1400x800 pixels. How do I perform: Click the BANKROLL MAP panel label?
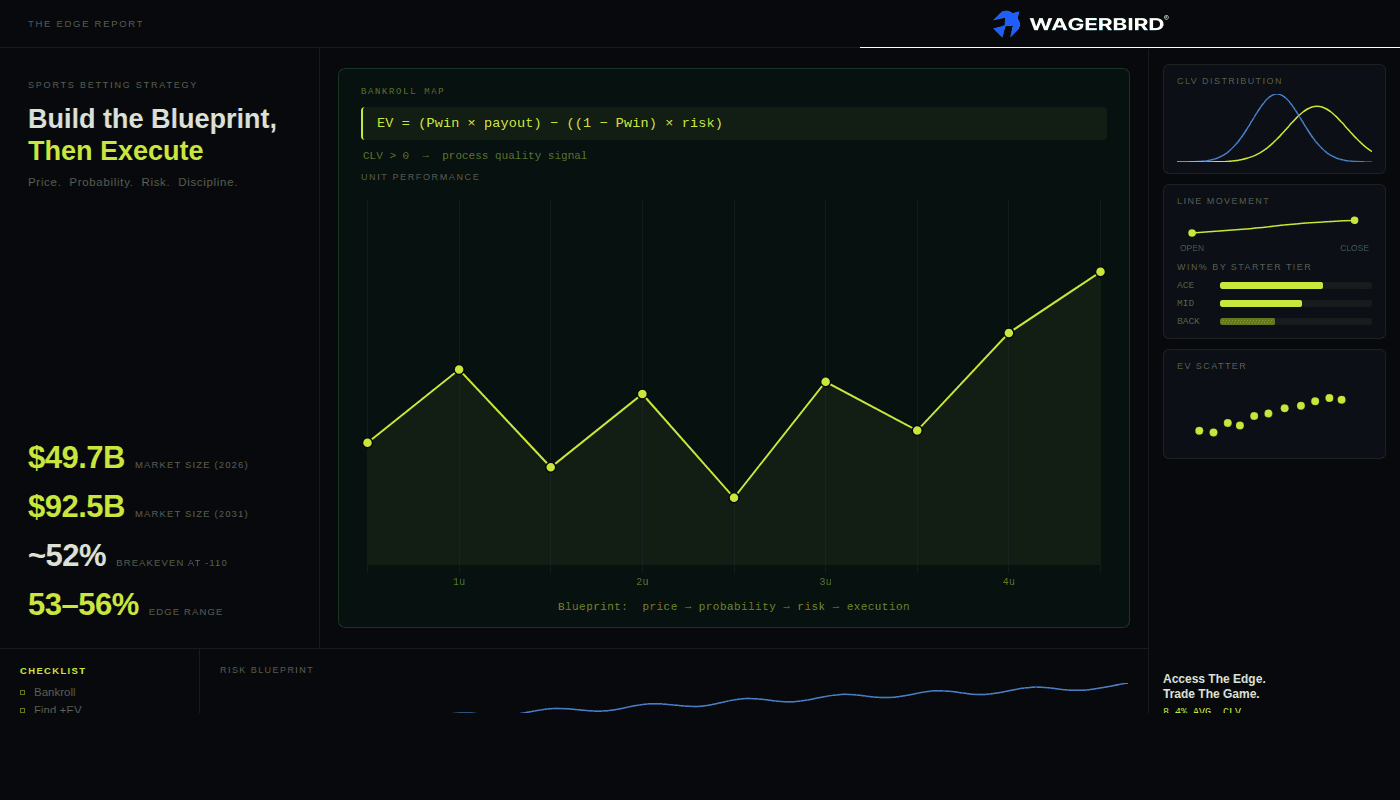403,91
